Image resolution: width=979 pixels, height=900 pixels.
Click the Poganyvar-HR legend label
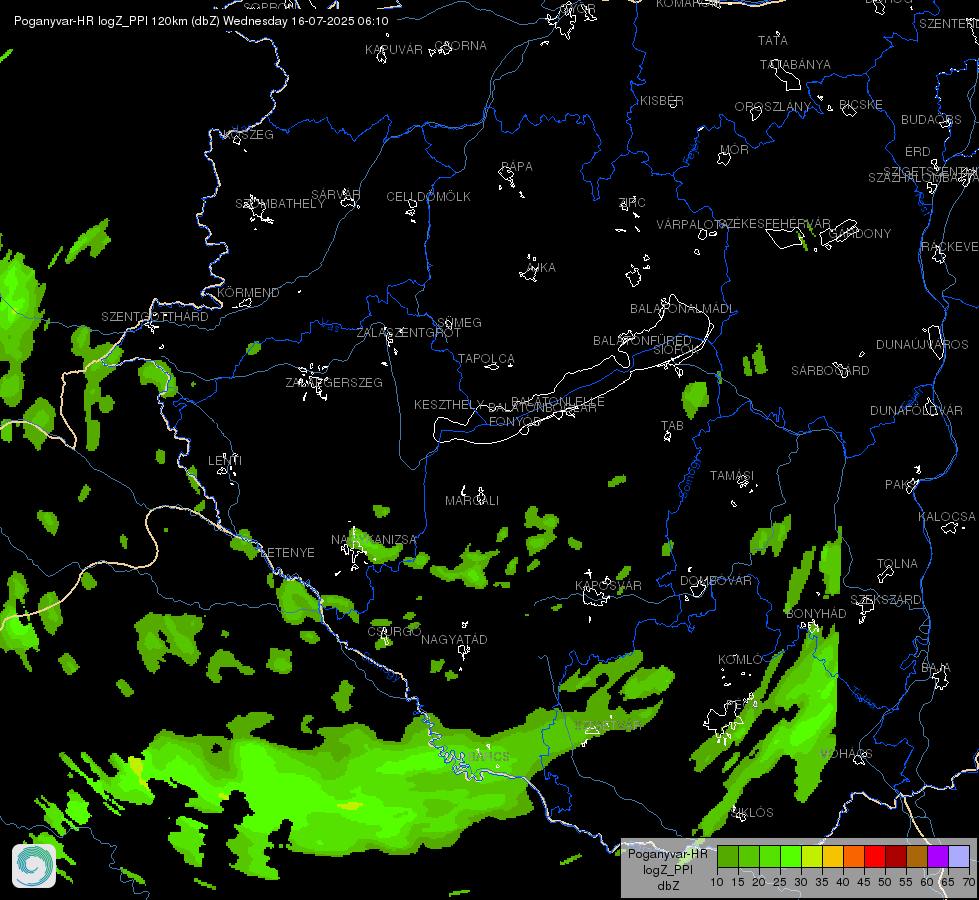click(667, 854)
